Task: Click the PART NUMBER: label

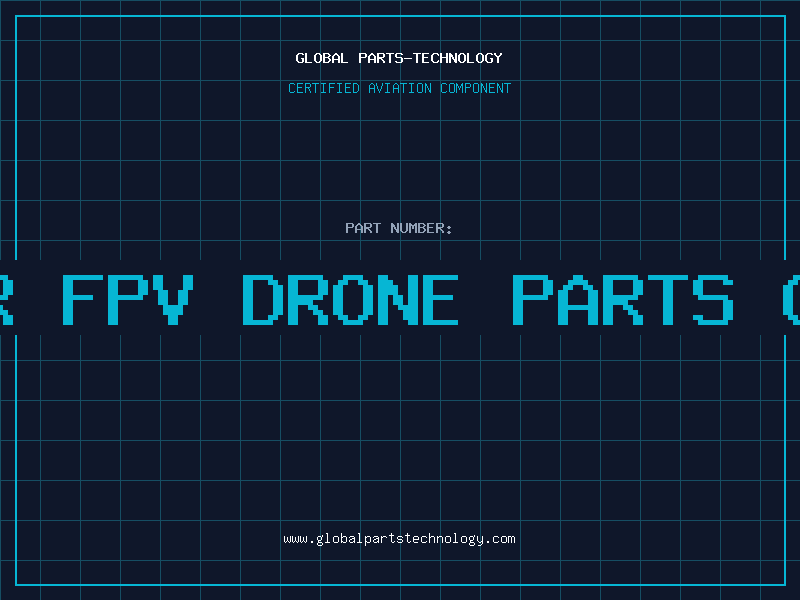Action: [398, 228]
